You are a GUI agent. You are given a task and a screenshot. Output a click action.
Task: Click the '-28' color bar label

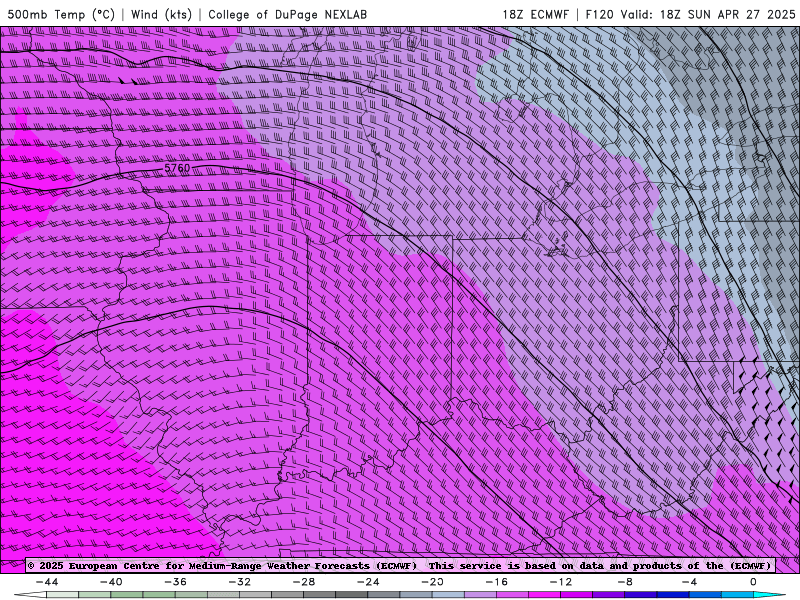[304, 582]
